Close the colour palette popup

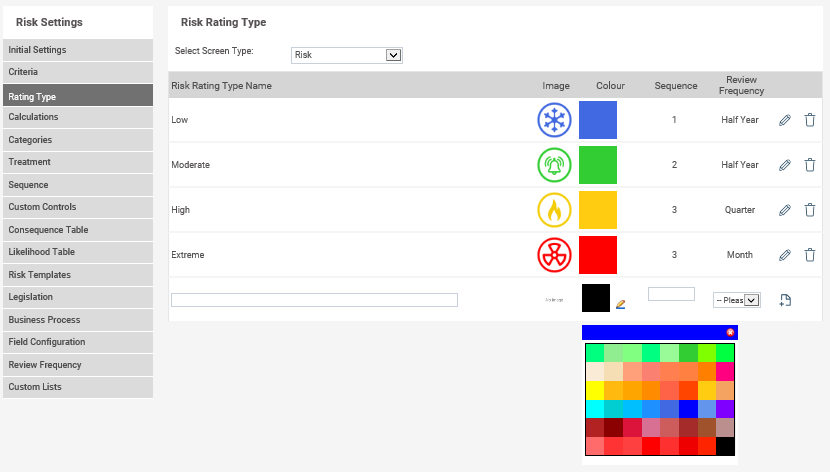(x=730, y=332)
